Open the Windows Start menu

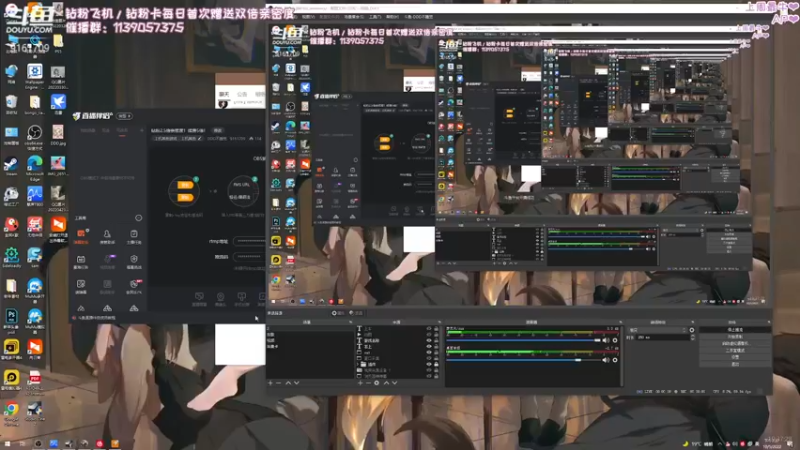tap(7, 444)
